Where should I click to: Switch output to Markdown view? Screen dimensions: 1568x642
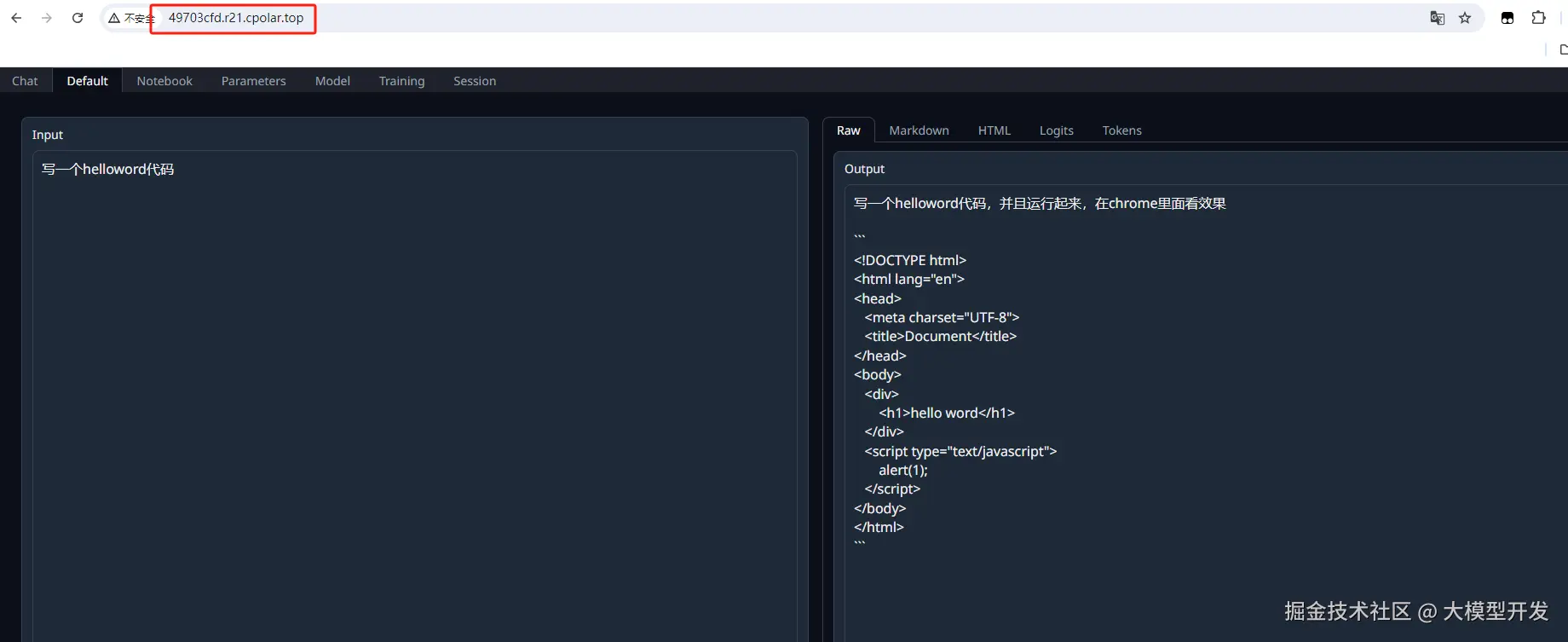pyautogui.click(x=919, y=130)
